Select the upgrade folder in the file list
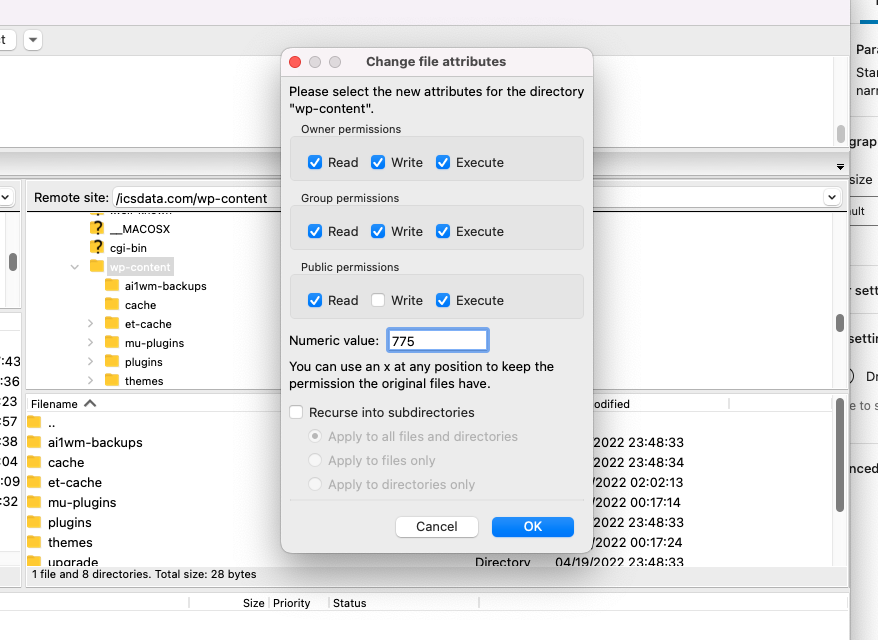 68,560
